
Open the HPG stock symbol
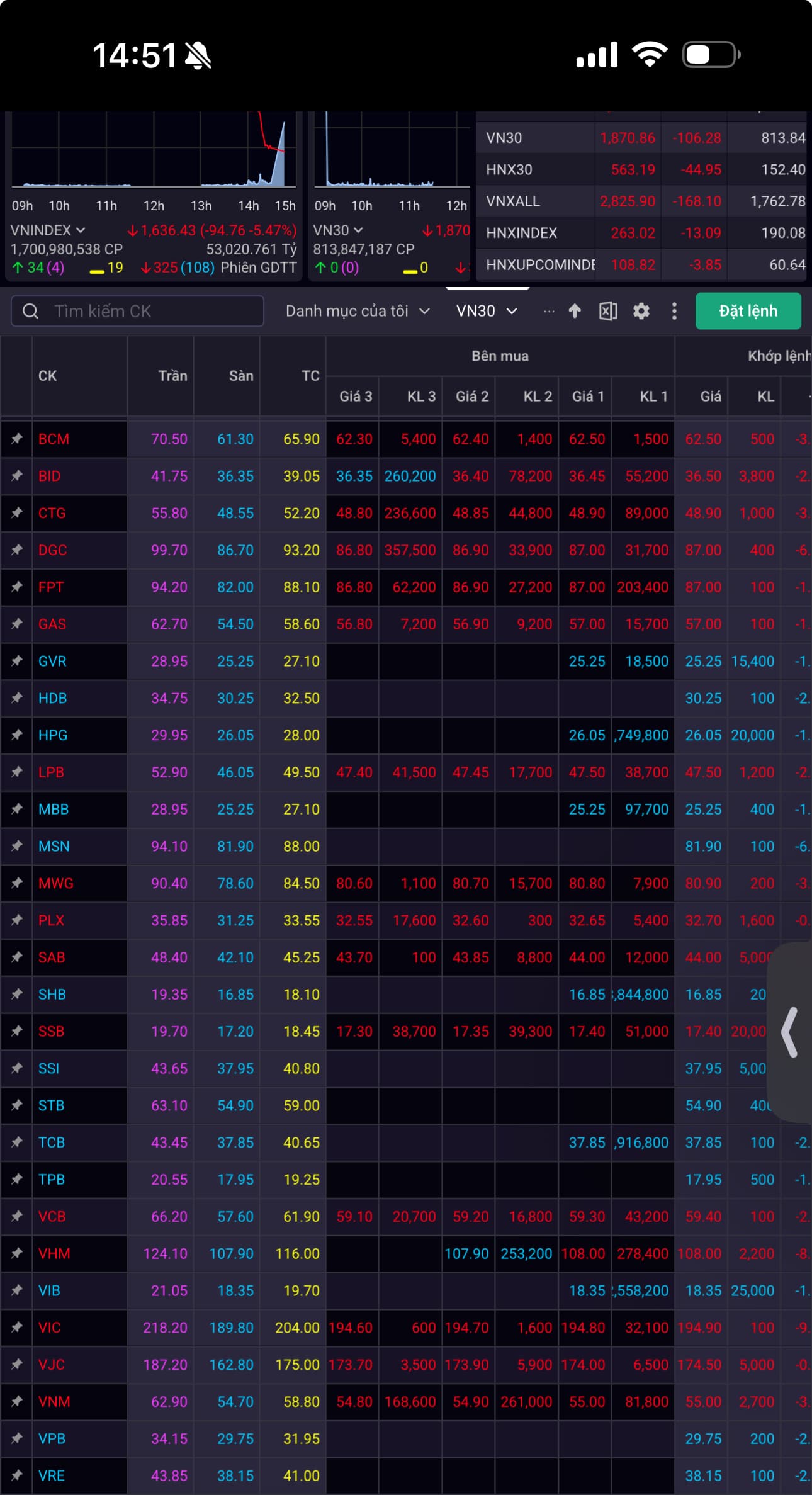(53, 735)
